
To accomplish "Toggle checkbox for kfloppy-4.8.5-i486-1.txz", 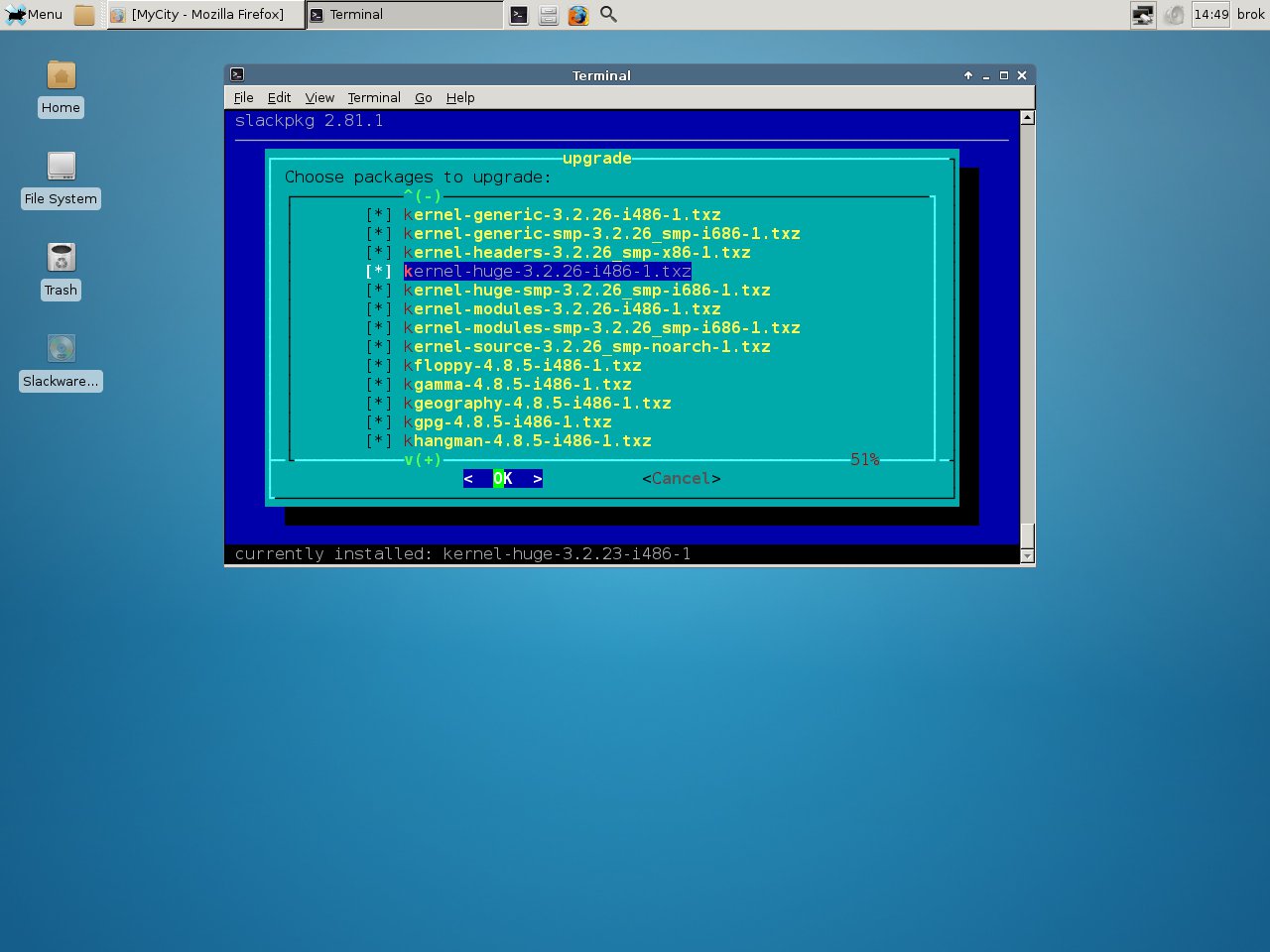I will click(x=379, y=366).
